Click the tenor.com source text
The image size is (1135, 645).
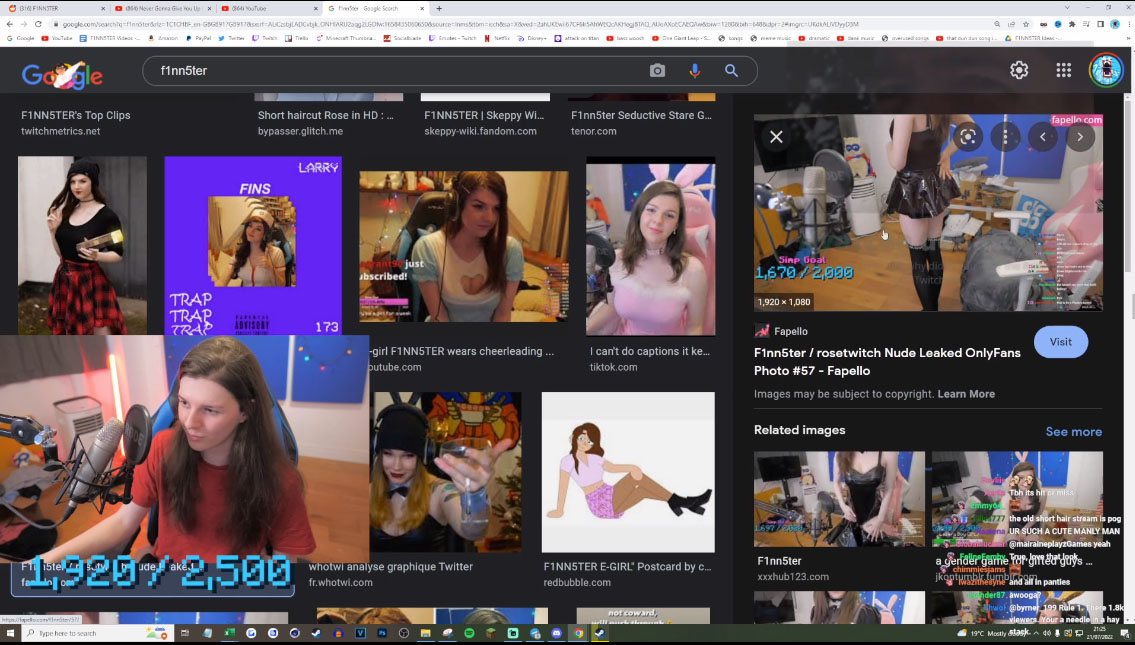pos(594,131)
